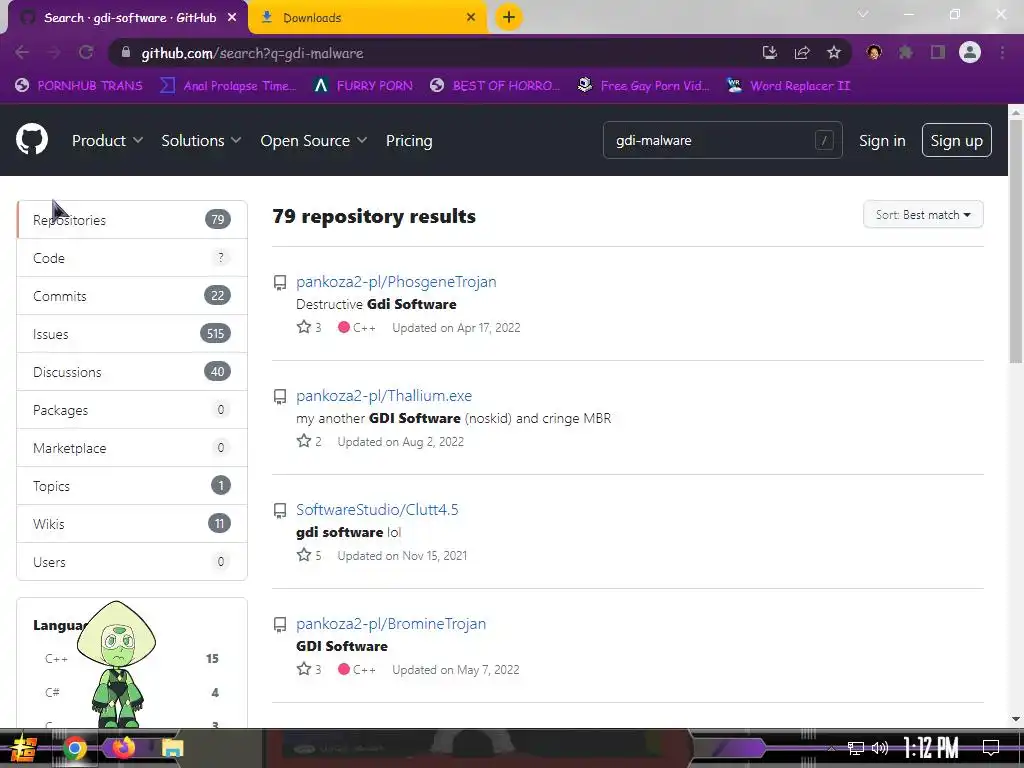Click the GitHub Octocat logo
The image size is (1024, 768).
[32, 139]
